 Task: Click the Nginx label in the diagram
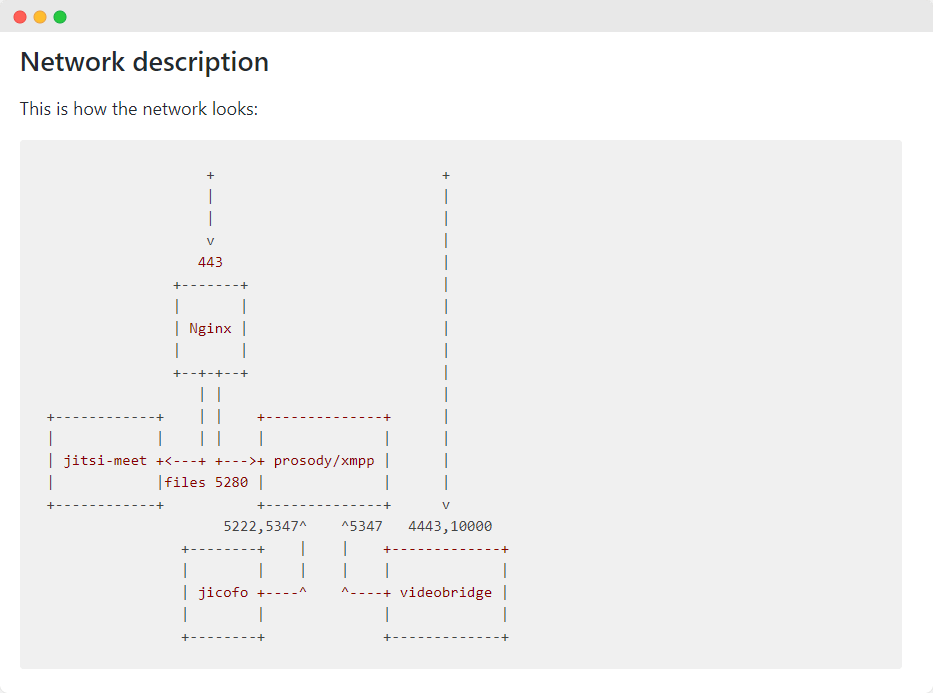tap(210, 328)
